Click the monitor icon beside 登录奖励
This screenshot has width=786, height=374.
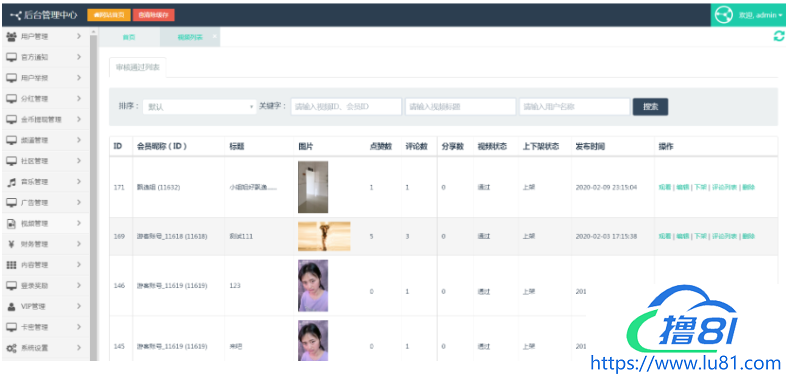click(12, 286)
